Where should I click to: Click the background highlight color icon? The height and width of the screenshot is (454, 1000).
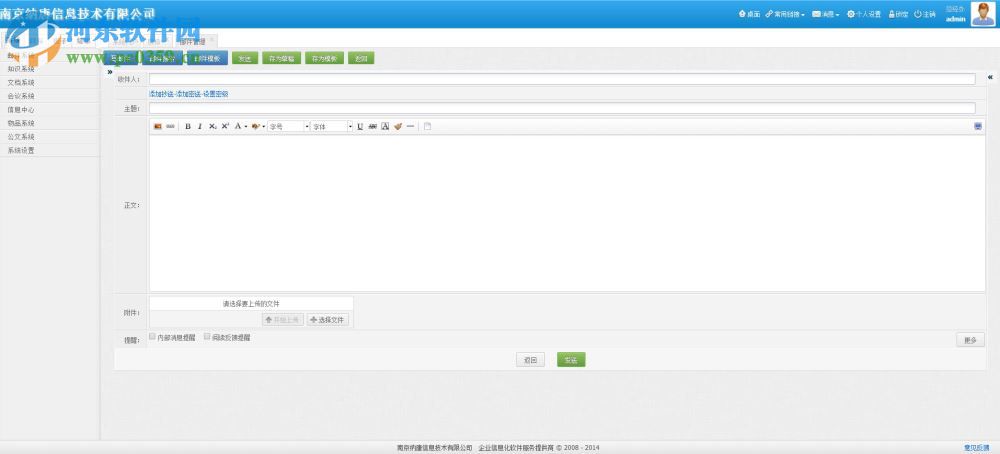256,127
